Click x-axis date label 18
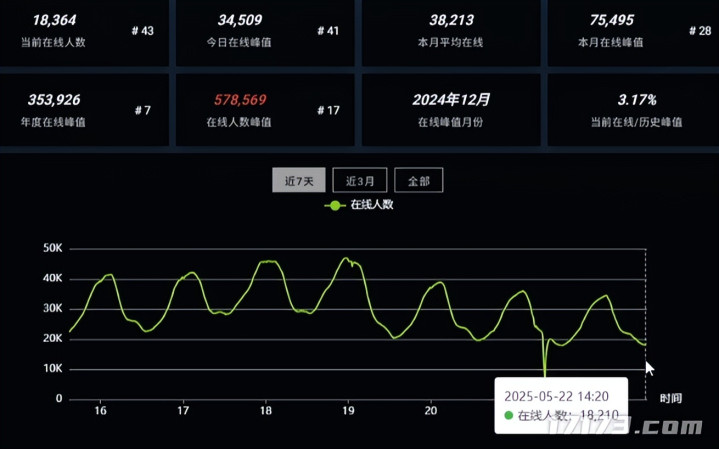This screenshot has width=719, height=449. tap(266, 410)
